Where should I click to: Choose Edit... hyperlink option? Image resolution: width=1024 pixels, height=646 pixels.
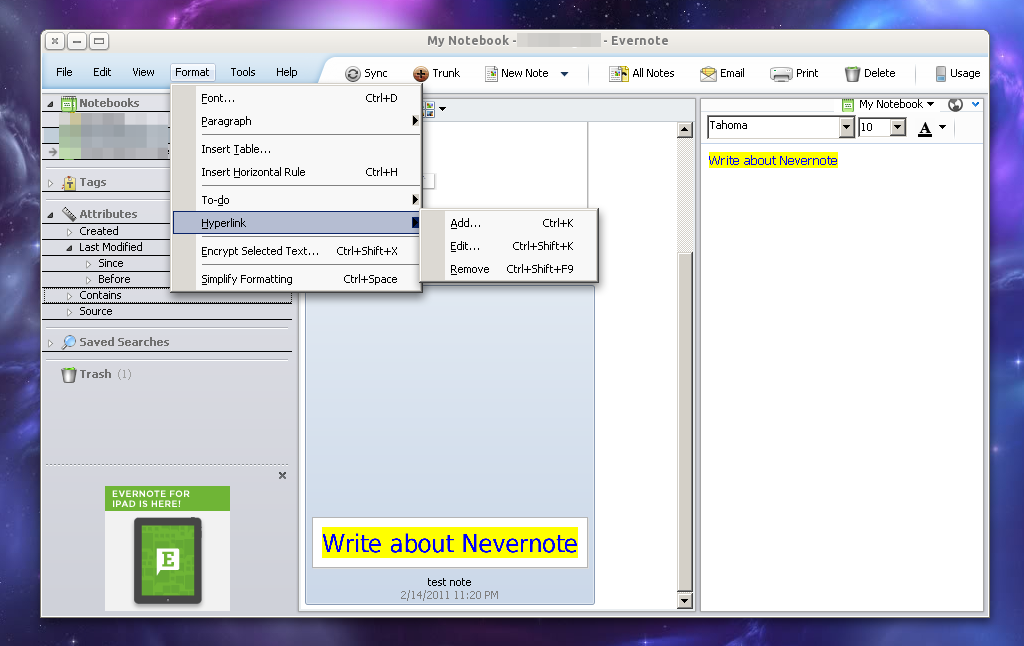(x=510, y=246)
